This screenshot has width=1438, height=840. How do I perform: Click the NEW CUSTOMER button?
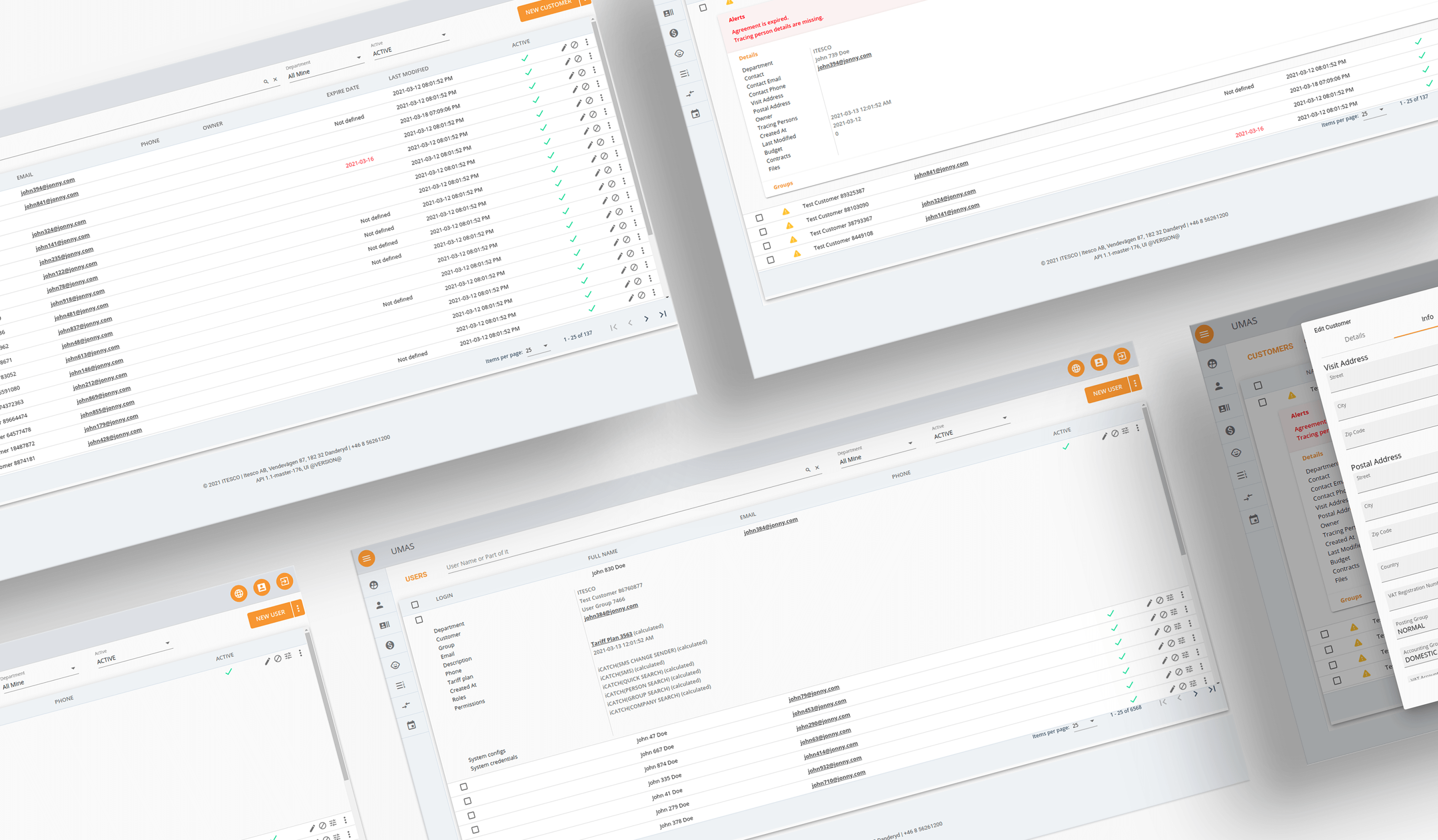[548, 7]
